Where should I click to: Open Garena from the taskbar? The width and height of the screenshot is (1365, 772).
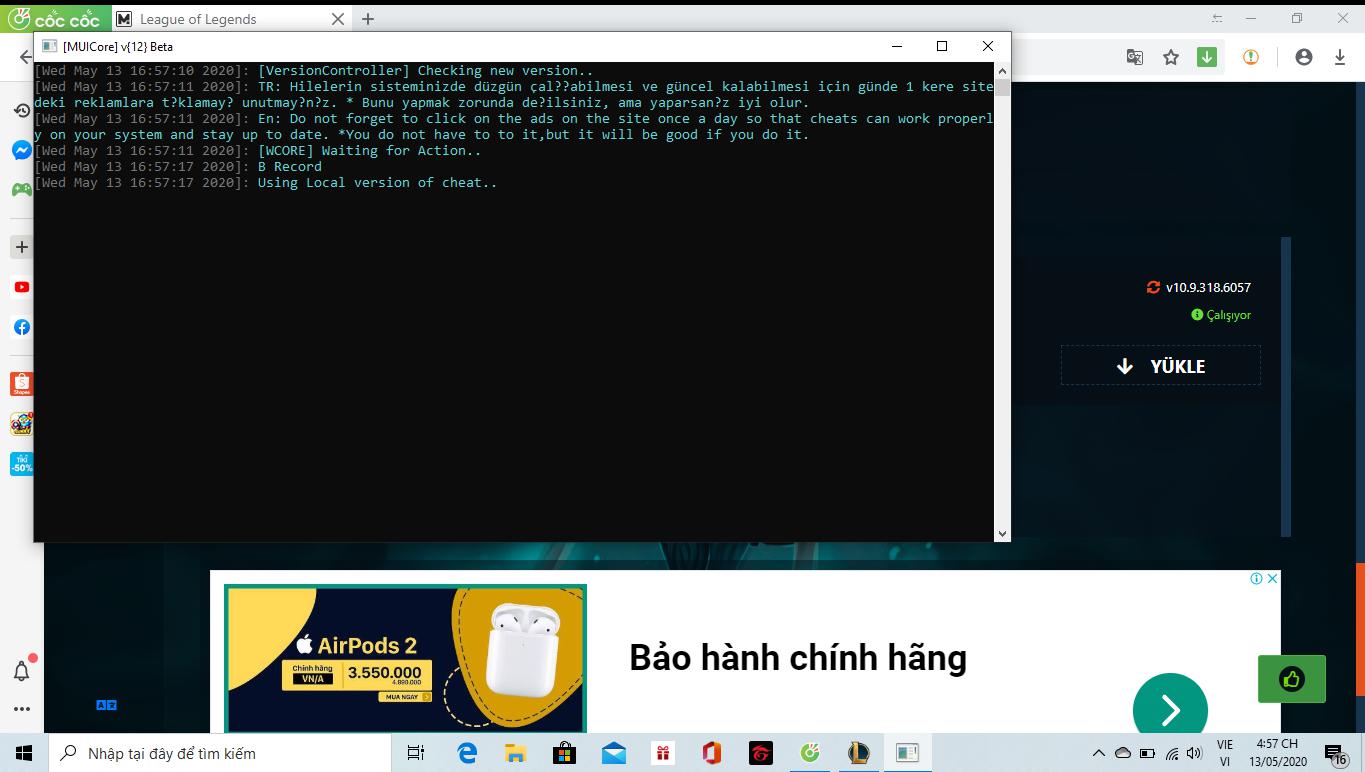(x=760, y=753)
